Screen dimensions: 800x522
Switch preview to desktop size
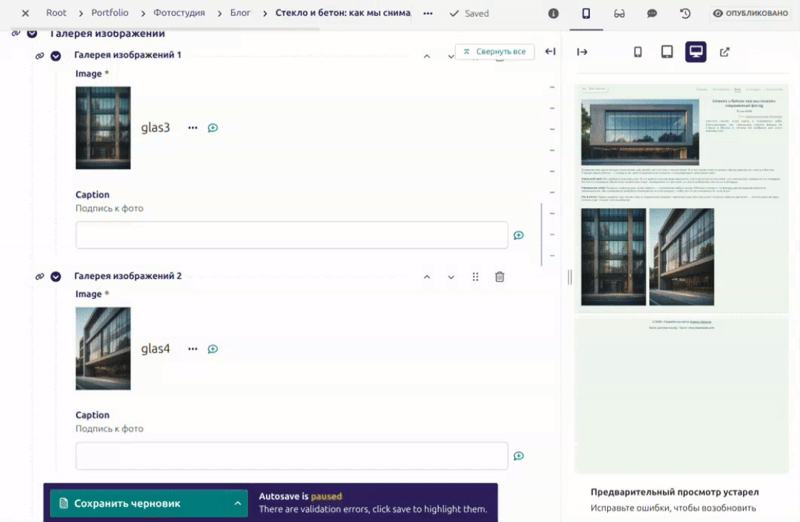(695, 52)
